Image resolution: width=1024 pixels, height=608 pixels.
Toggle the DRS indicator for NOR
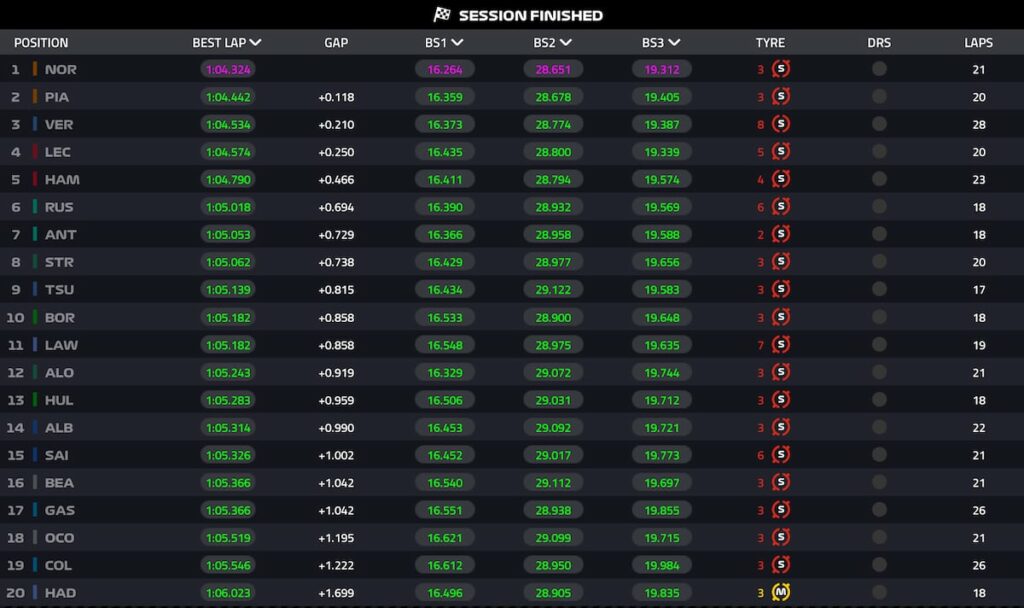[879, 69]
